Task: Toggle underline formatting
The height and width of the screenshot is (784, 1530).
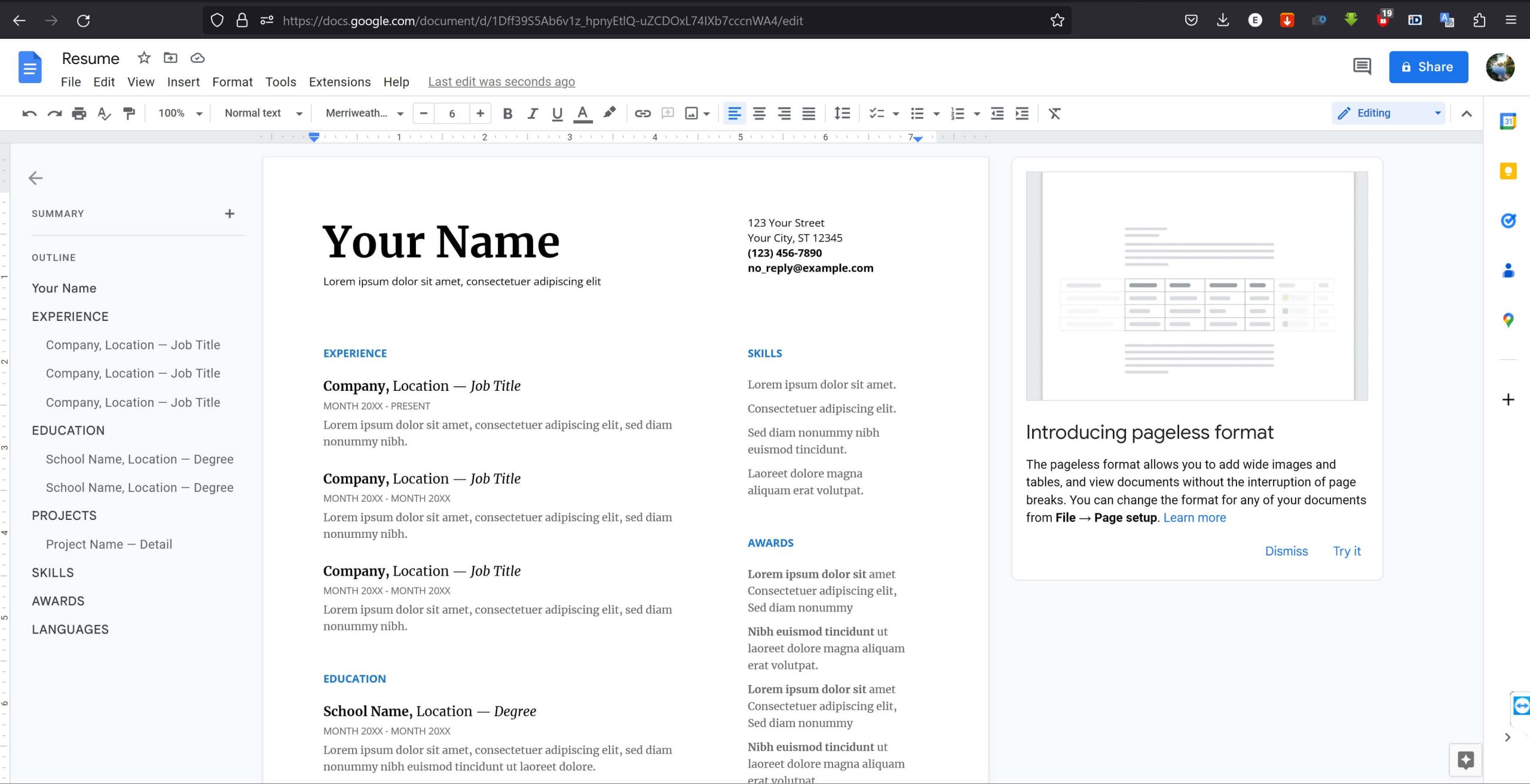Action: point(557,114)
